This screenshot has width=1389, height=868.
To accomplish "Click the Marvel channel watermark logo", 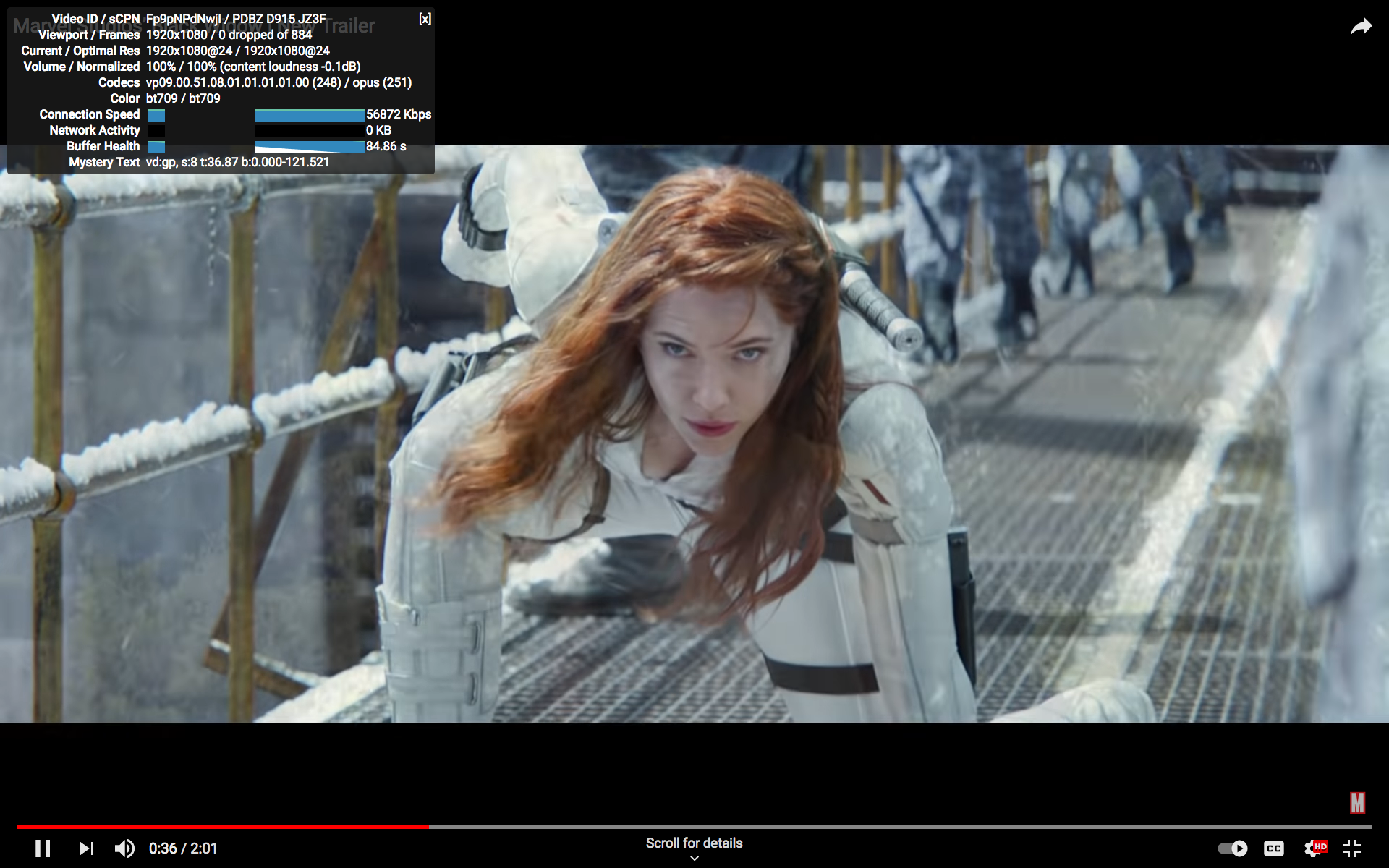I will coord(1357,803).
